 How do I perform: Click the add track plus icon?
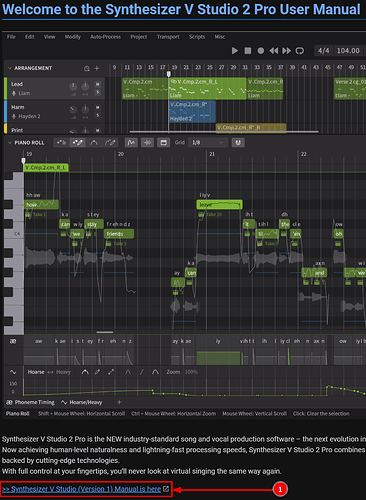97,68
